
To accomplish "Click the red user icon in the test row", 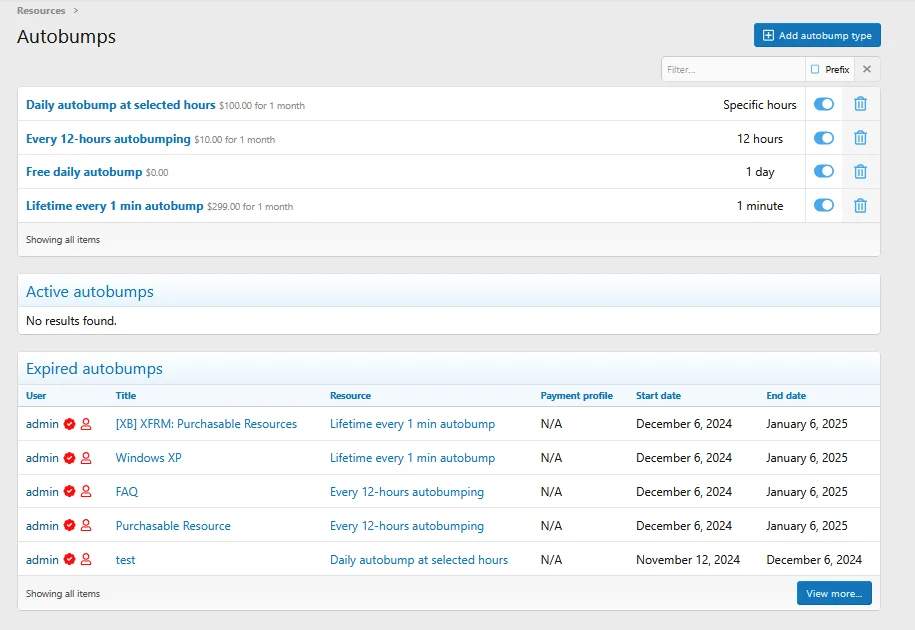I will pos(86,559).
